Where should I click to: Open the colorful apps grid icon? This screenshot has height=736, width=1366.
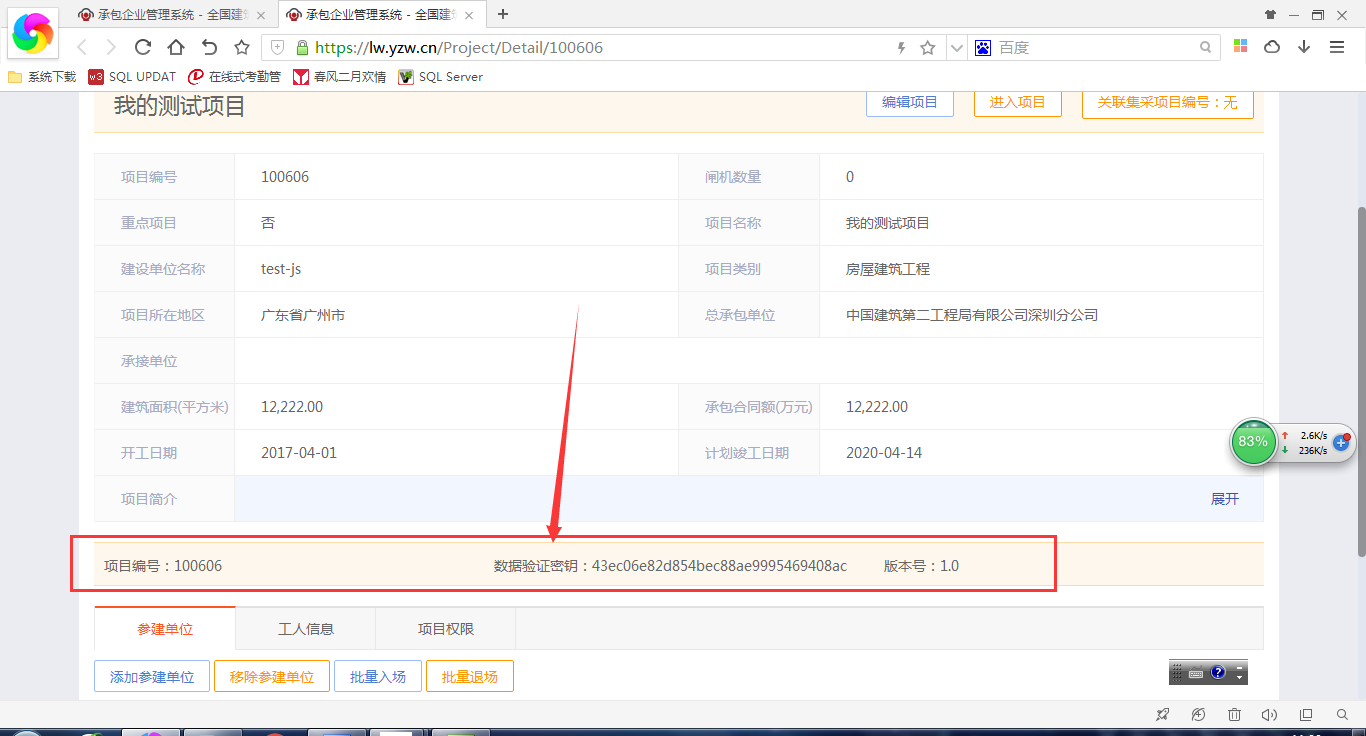(x=1241, y=46)
